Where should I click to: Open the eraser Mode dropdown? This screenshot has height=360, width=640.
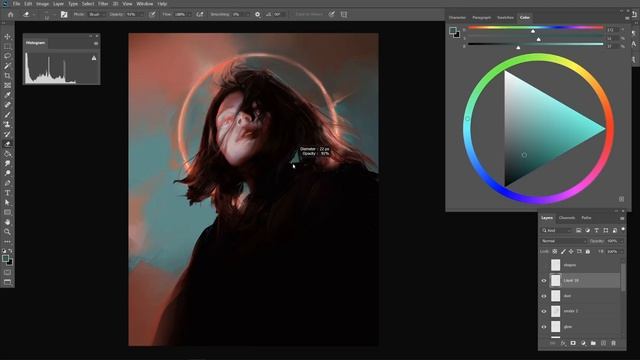[96, 14]
